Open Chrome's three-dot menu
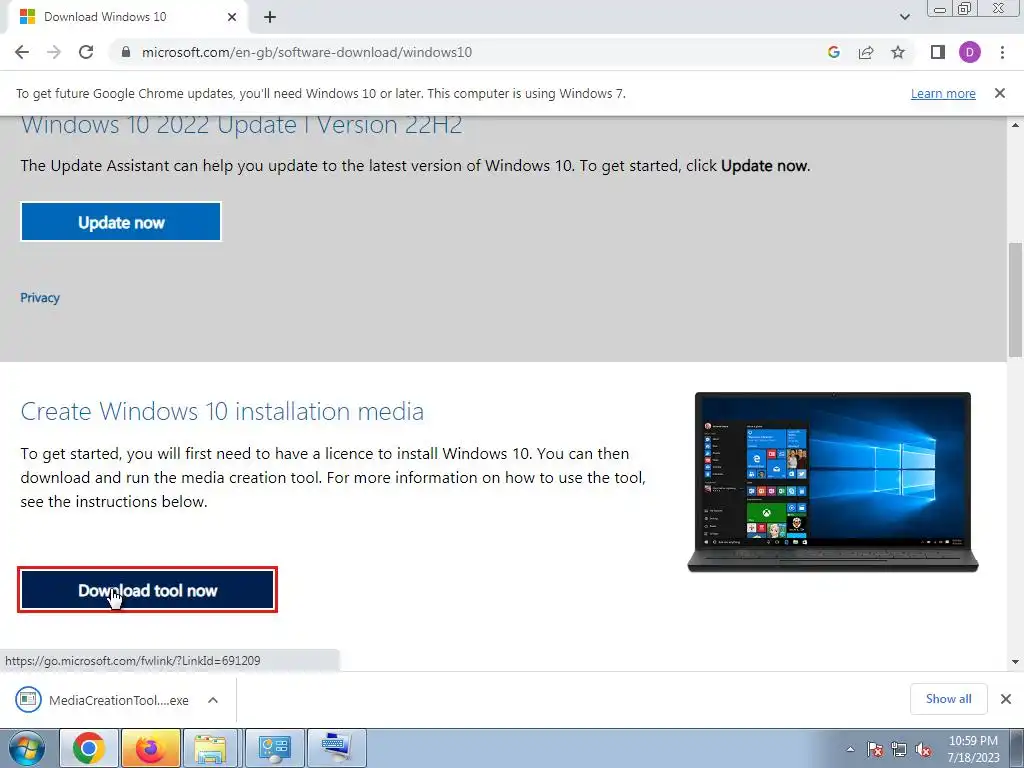Screen dimensions: 1024x768 (1002, 52)
